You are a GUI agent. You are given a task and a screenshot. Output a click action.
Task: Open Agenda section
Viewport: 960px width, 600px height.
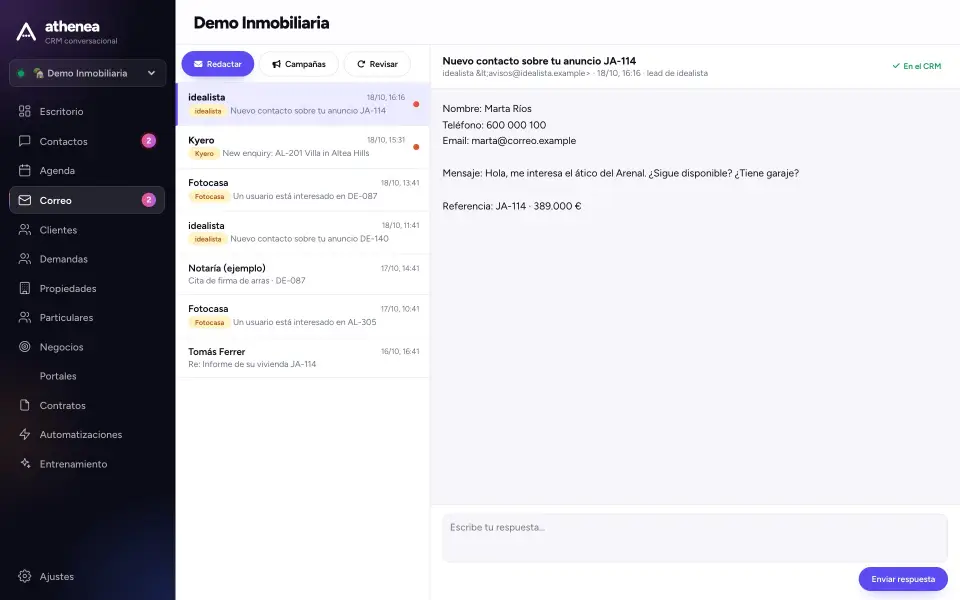(87, 170)
